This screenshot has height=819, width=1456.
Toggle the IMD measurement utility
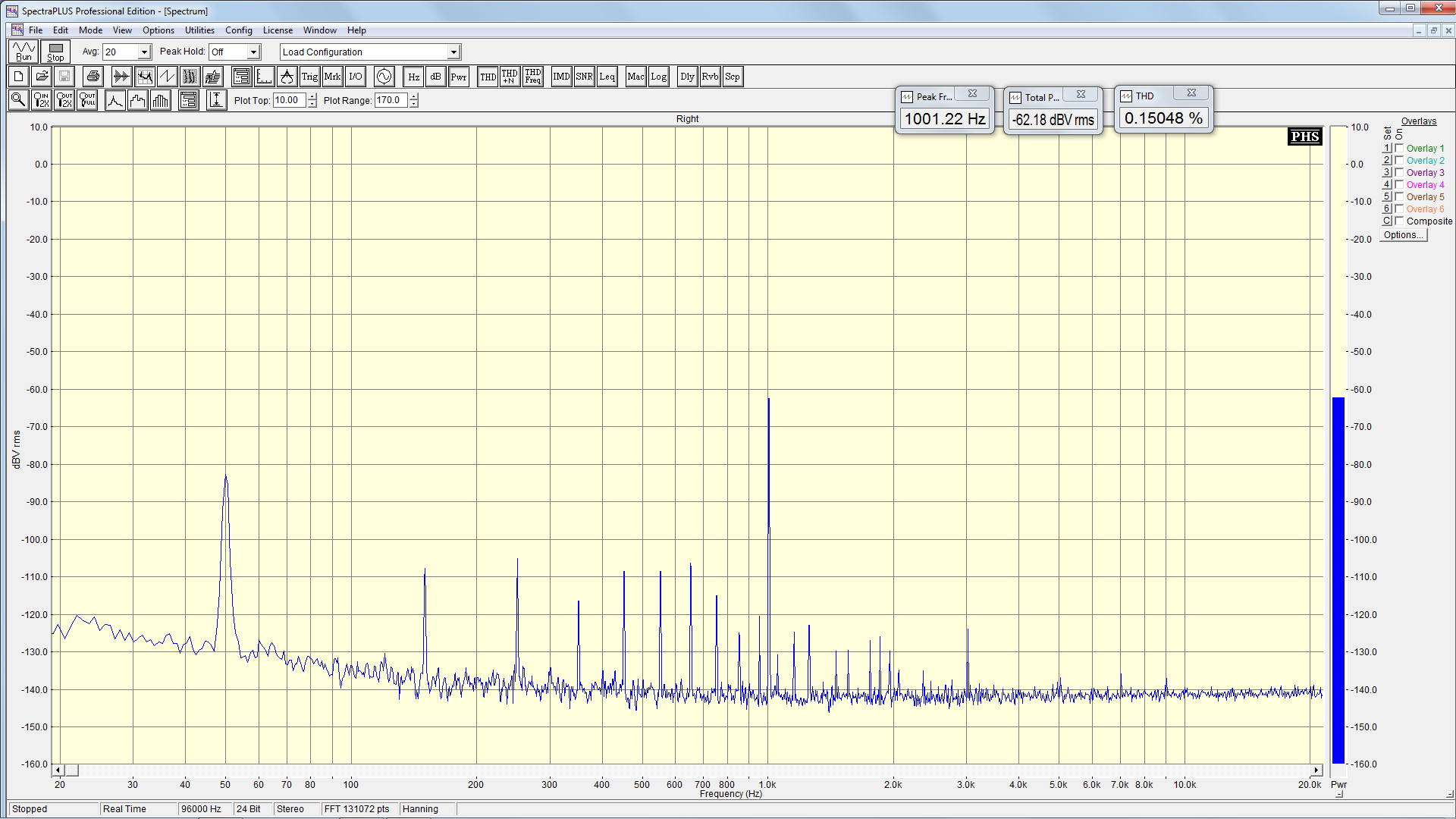pos(562,77)
